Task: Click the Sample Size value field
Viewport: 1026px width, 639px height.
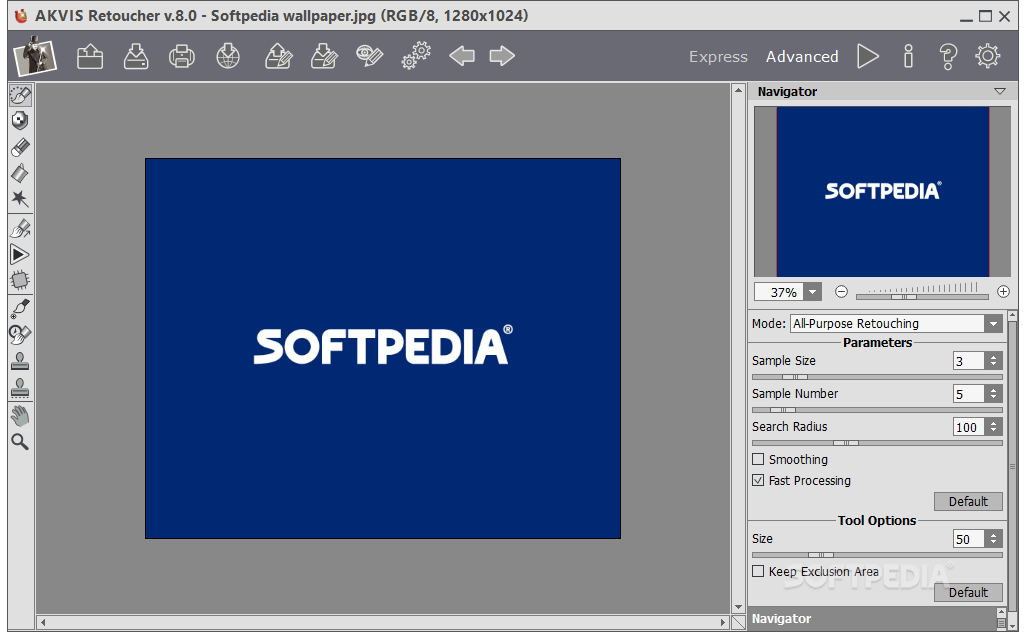Action: (x=969, y=360)
